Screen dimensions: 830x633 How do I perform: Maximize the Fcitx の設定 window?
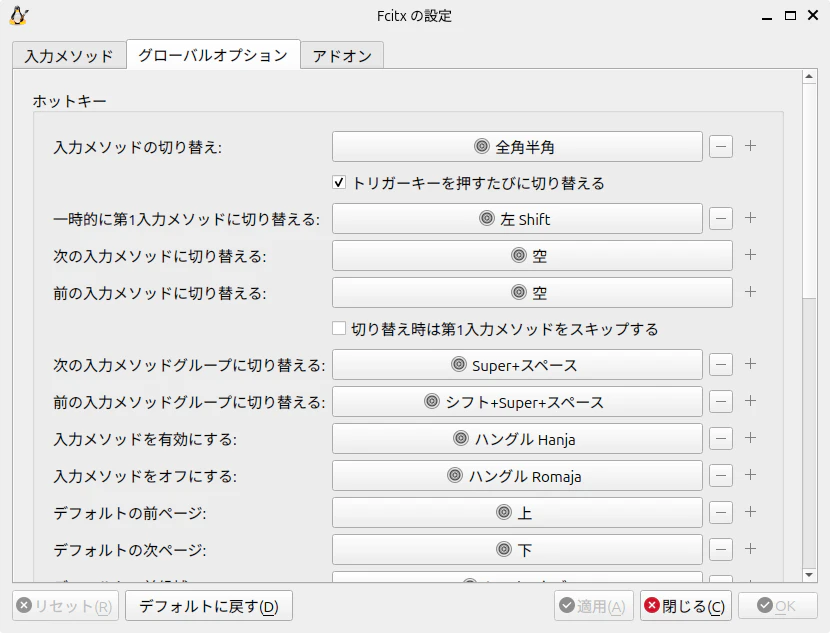click(x=790, y=16)
